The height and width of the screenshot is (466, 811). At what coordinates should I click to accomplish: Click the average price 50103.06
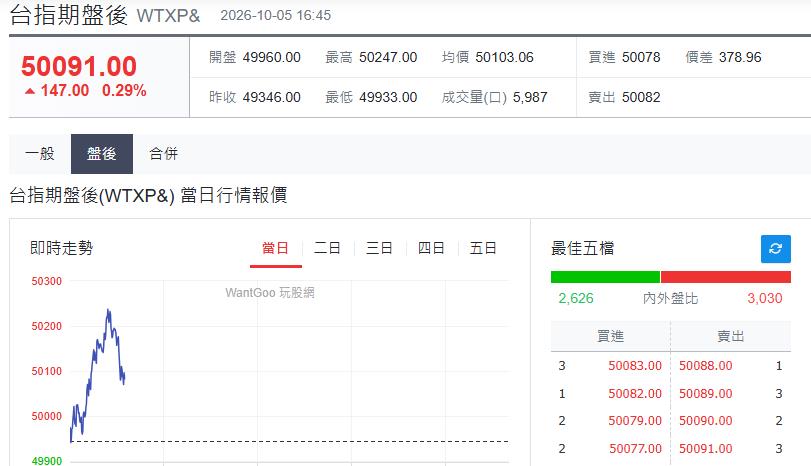click(504, 57)
